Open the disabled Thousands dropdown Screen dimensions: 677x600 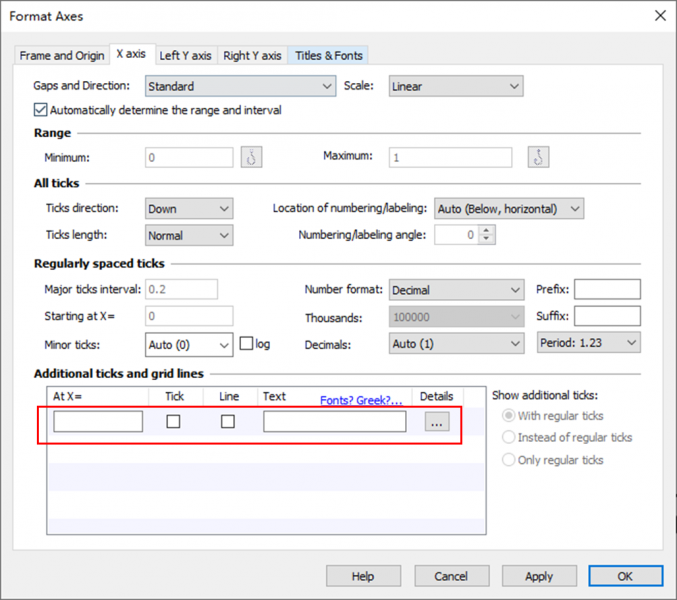pyautogui.click(x=456, y=317)
